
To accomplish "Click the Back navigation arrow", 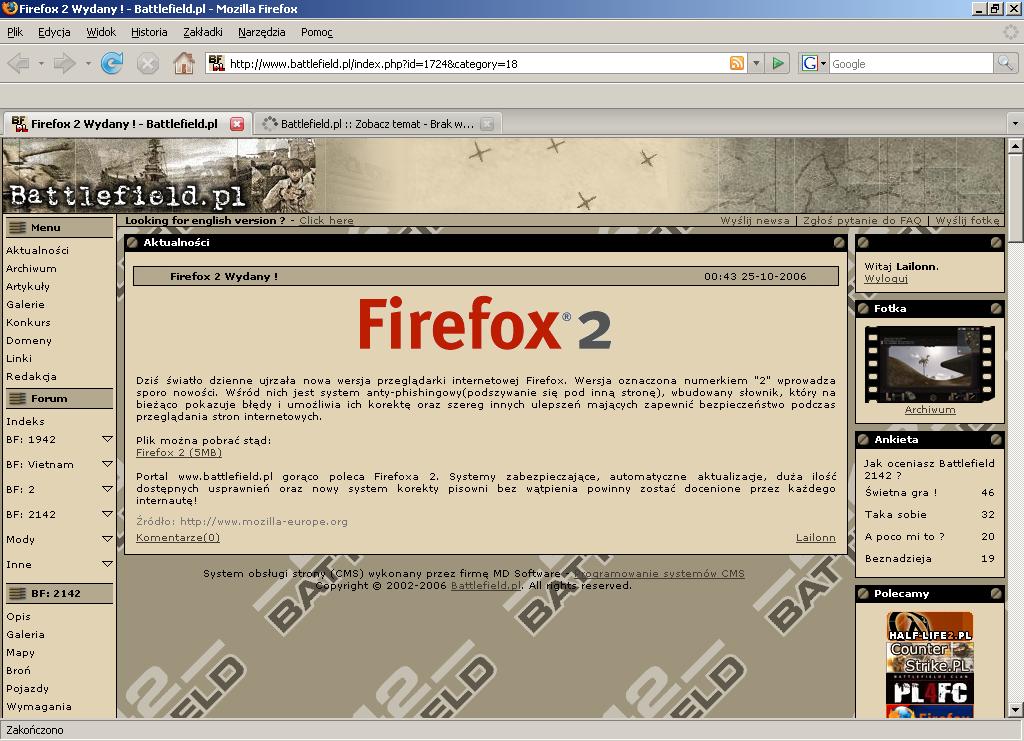I will click(18, 64).
